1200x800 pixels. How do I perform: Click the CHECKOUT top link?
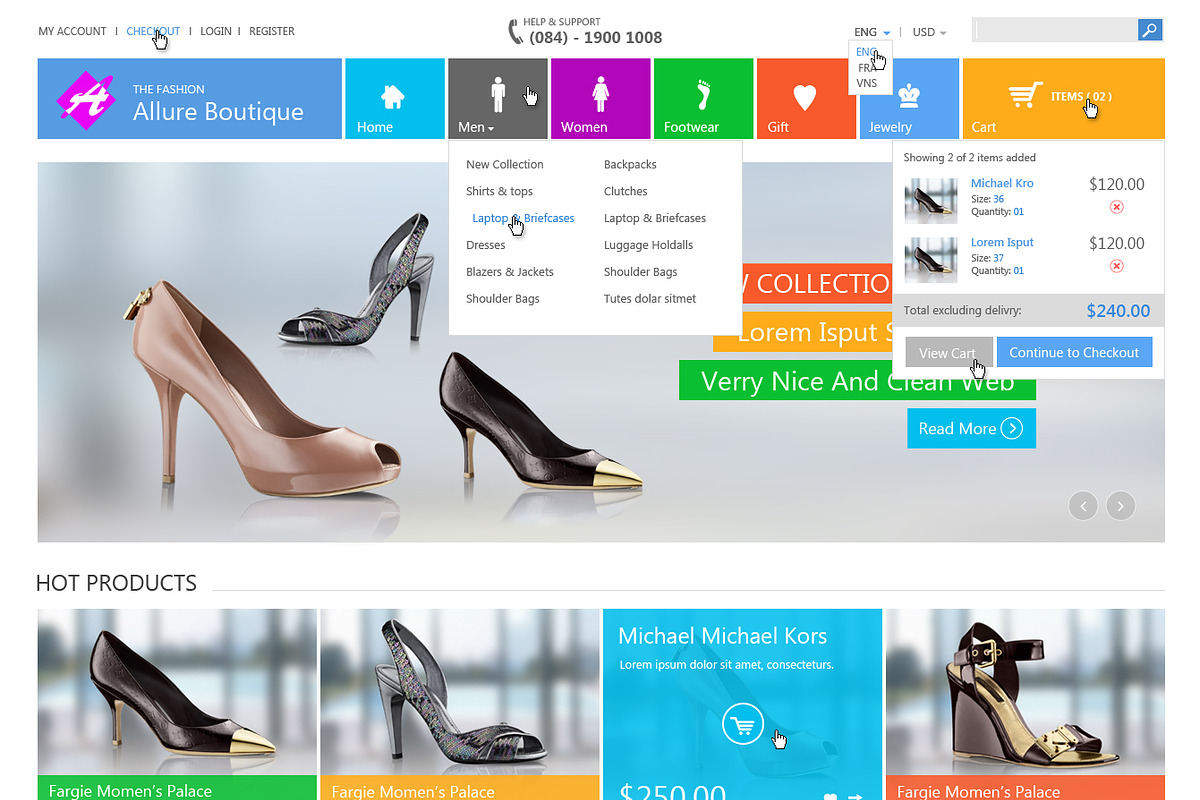point(153,31)
